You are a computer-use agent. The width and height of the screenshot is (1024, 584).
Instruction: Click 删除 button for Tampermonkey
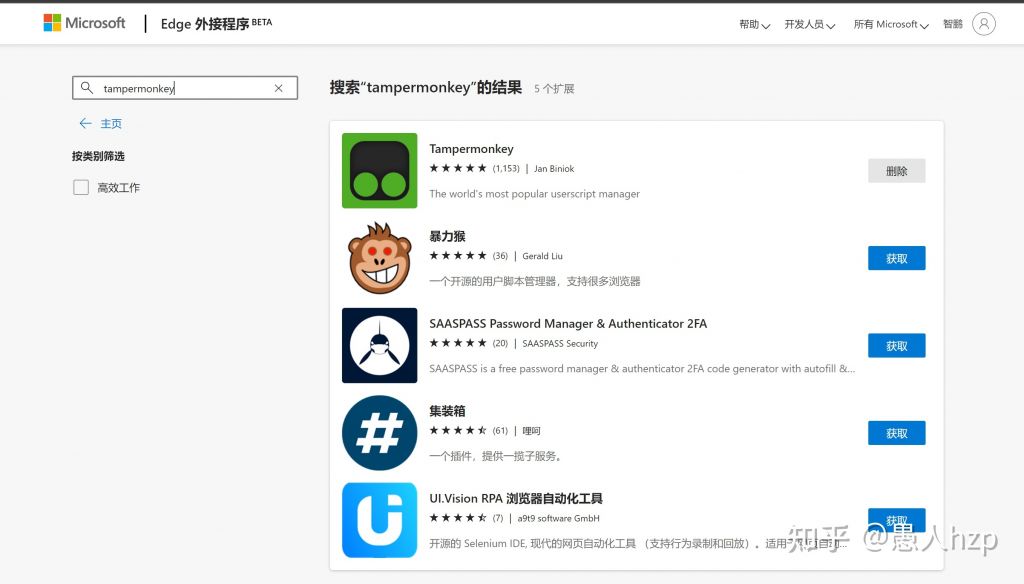click(x=896, y=171)
